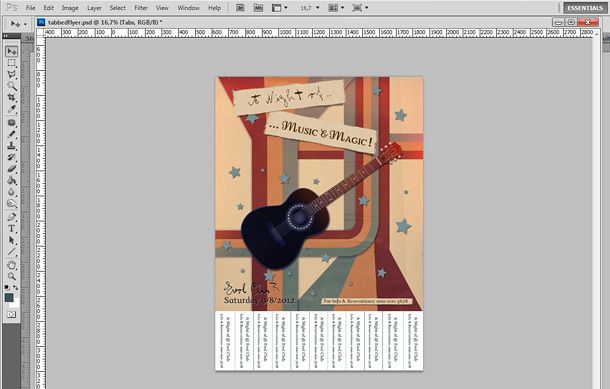This screenshot has width=610, height=389.
Task: Select the Pen tool
Action: (x=12, y=217)
